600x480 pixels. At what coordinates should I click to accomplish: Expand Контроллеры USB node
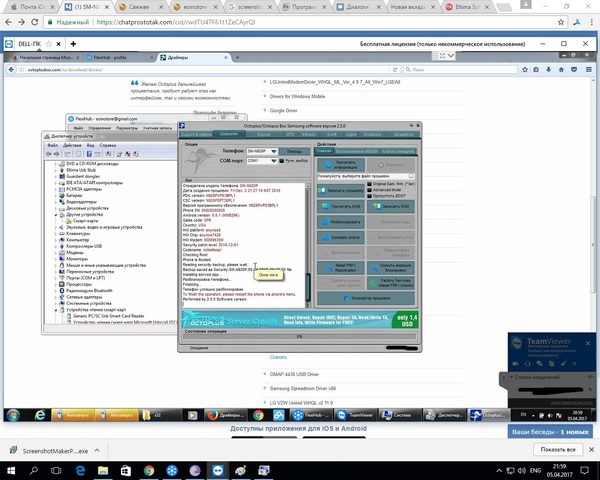(x=55, y=247)
